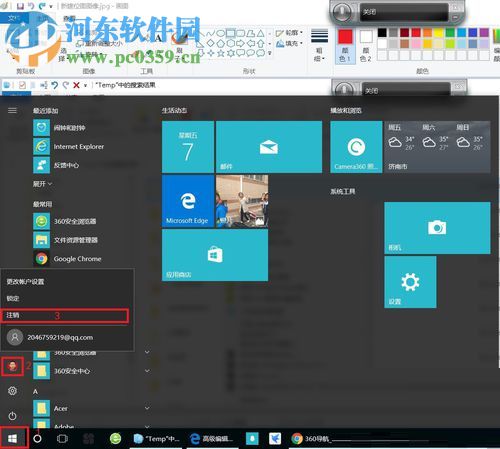This screenshot has width=500, height=449.
Task: Click the user avatar in the Start sidebar
Action: [13, 367]
